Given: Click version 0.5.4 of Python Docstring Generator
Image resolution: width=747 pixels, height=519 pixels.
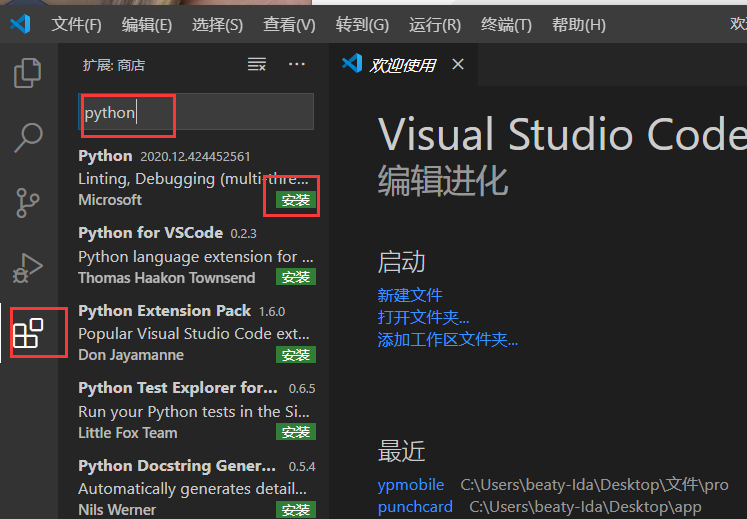Looking at the screenshot, I should (x=302, y=467).
